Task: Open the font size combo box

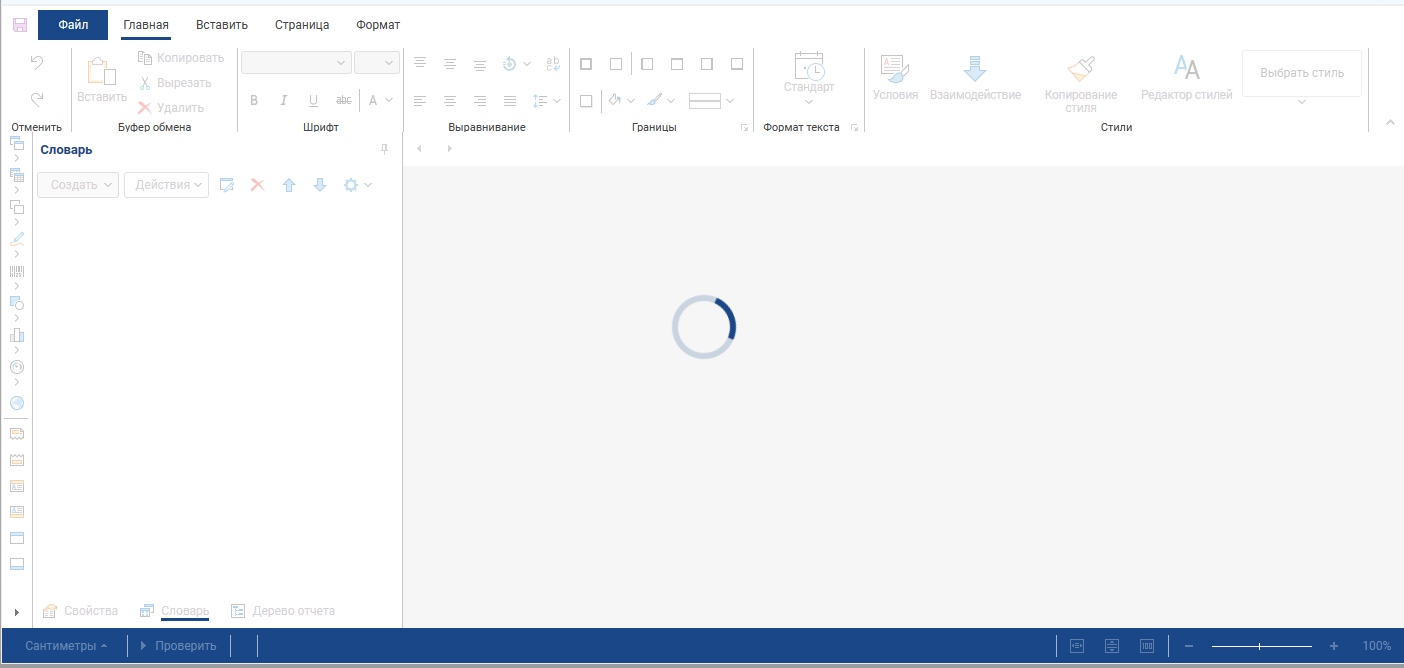Action: coord(377,62)
